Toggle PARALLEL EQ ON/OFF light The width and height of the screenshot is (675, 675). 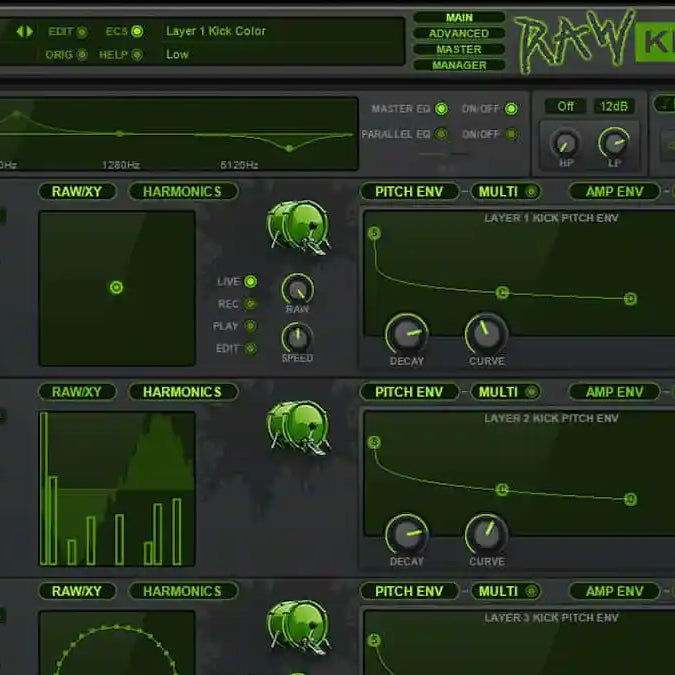click(511, 134)
